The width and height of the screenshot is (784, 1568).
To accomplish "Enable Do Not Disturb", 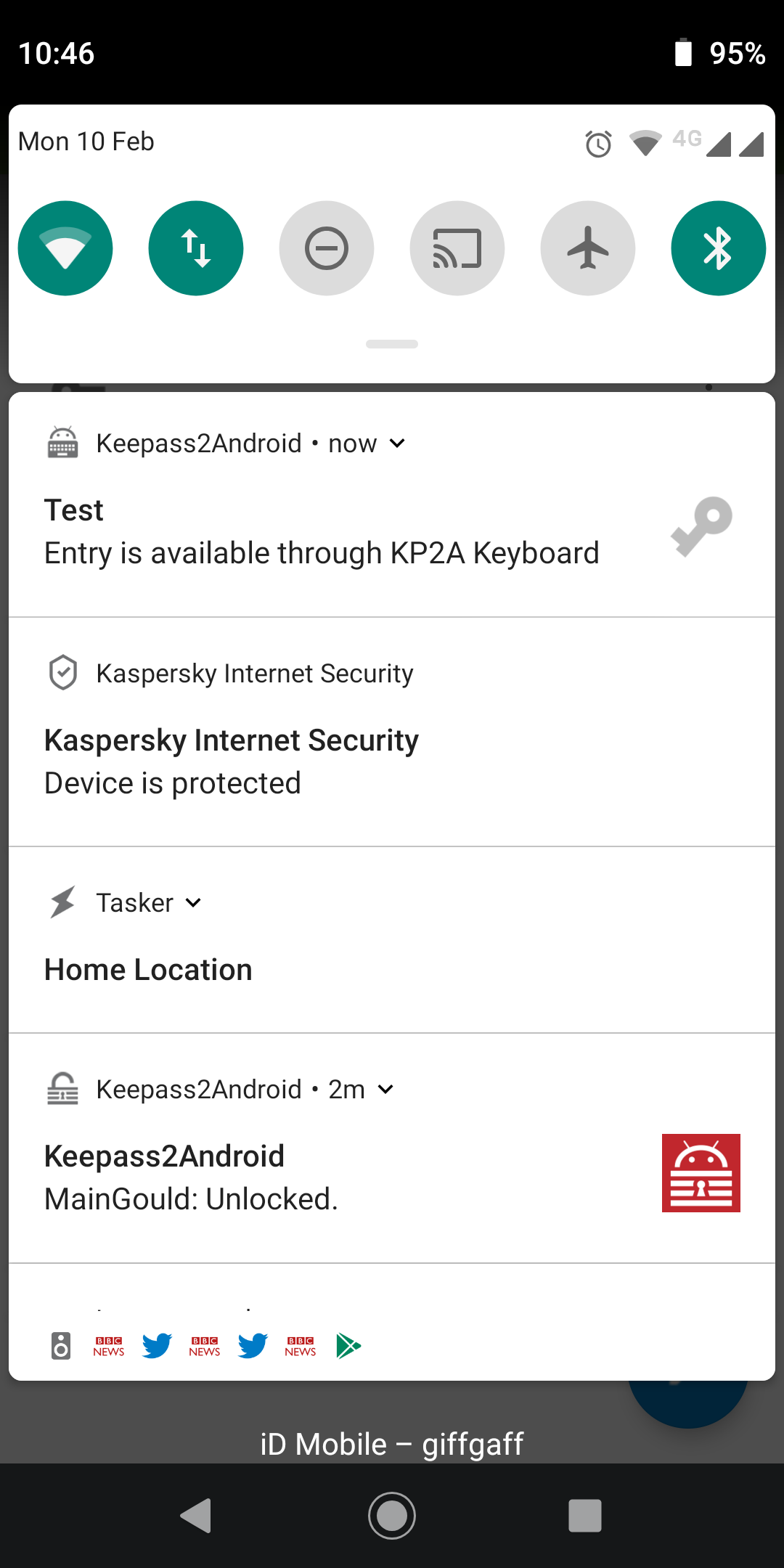I will 326,248.
